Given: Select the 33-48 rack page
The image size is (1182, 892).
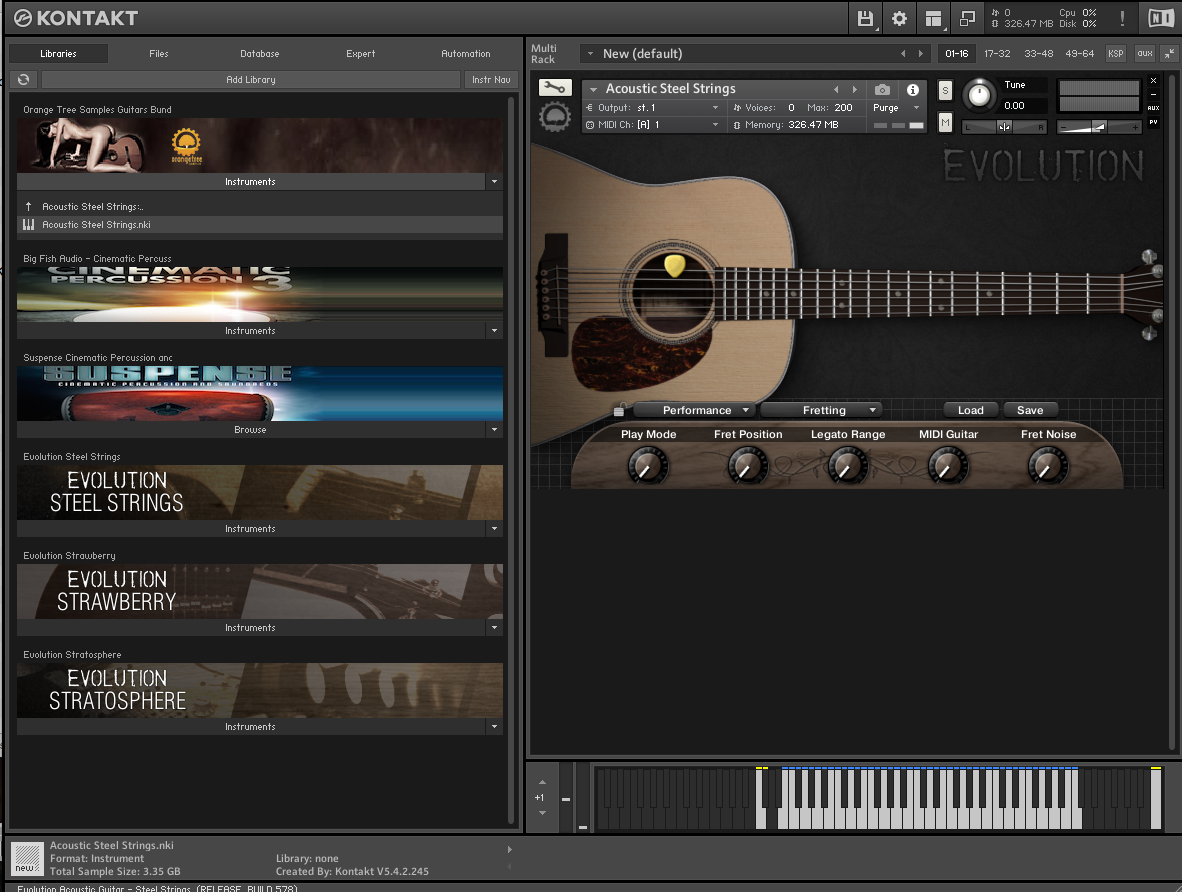Looking at the screenshot, I should coord(1039,54).
